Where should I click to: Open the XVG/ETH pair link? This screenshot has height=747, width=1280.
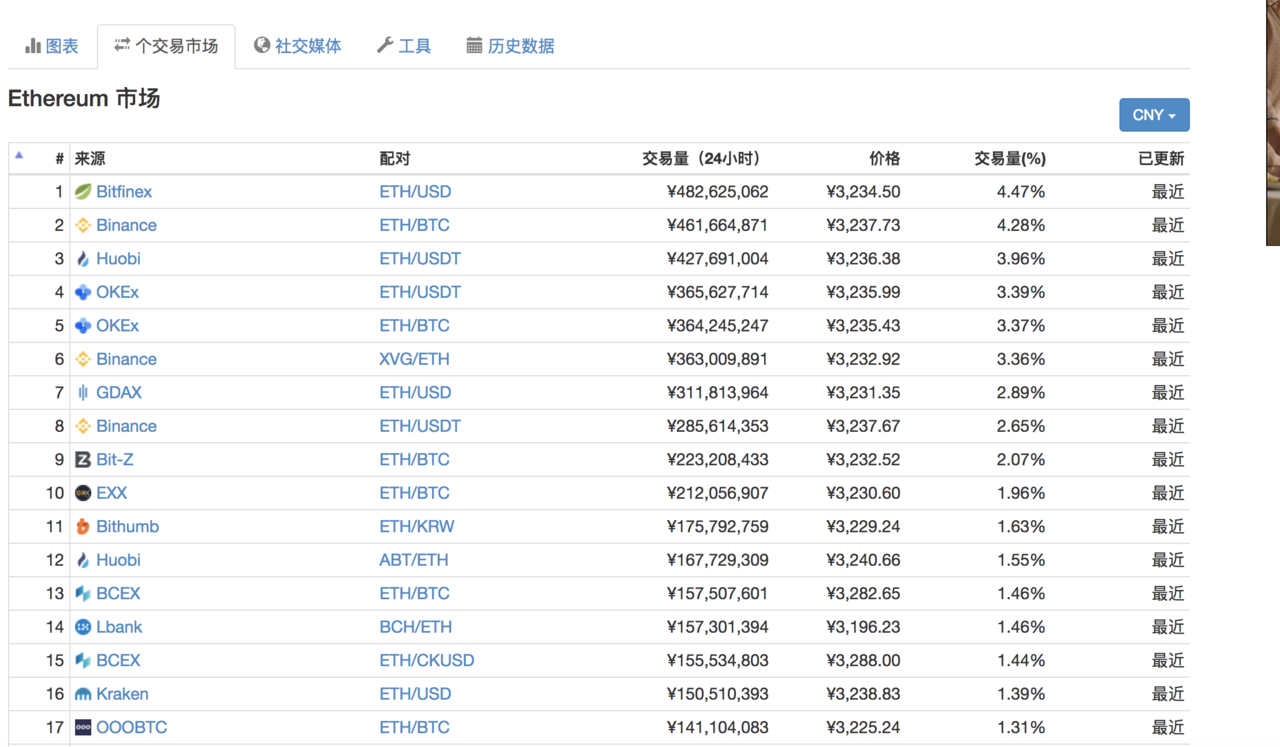(414, 359)
